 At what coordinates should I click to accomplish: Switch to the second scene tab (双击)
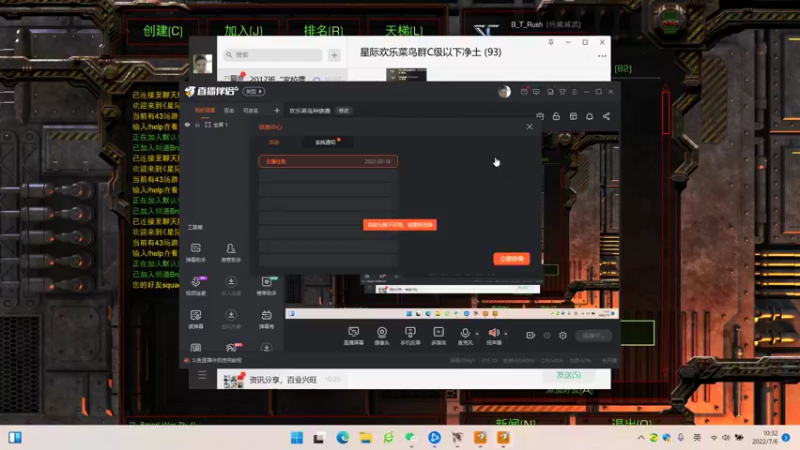(229, 111)
